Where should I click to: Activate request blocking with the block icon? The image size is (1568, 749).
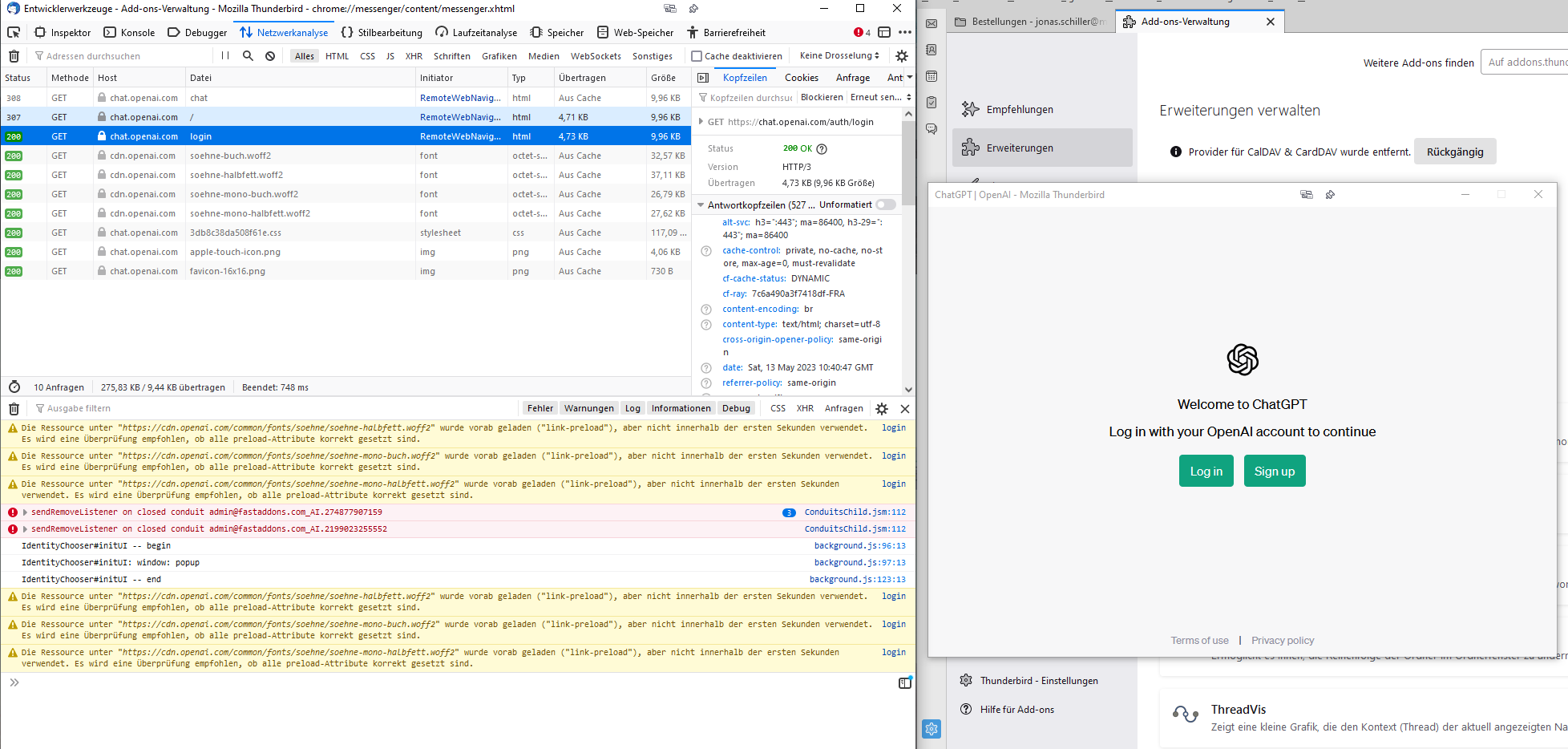pos(270,55)
